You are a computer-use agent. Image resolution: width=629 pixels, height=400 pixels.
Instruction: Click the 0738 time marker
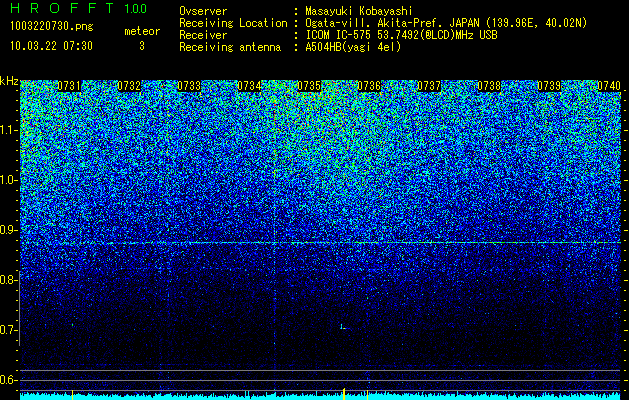coord(489,86)
